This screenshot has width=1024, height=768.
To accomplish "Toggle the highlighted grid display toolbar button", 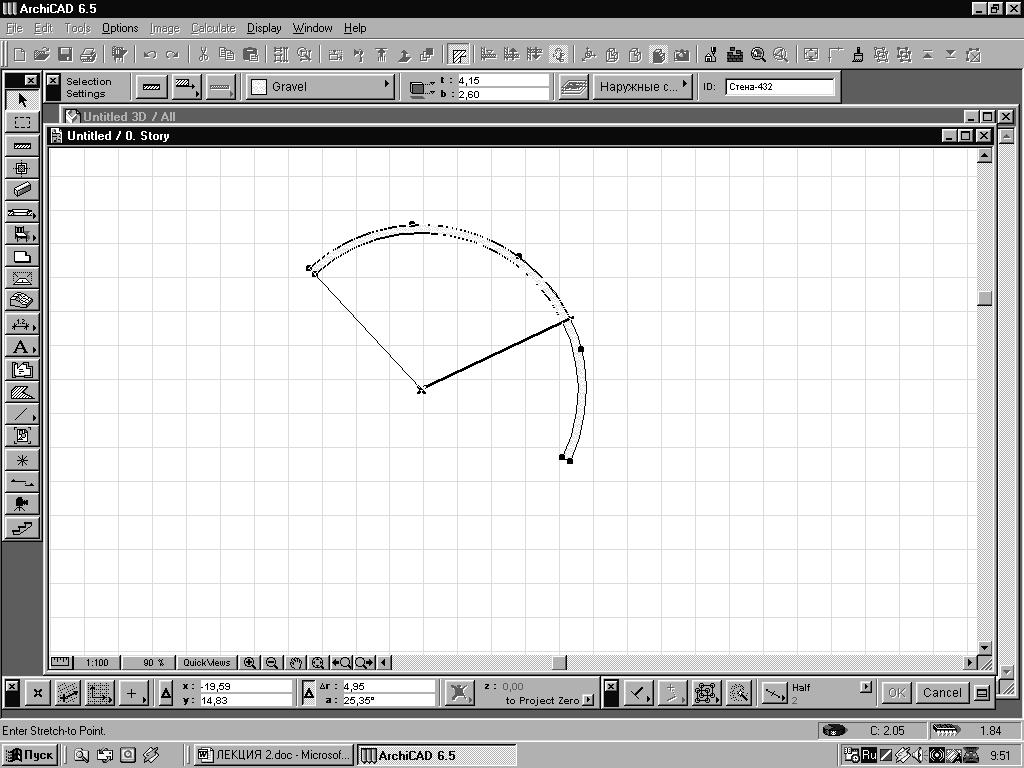I will (x=459, y=55).
